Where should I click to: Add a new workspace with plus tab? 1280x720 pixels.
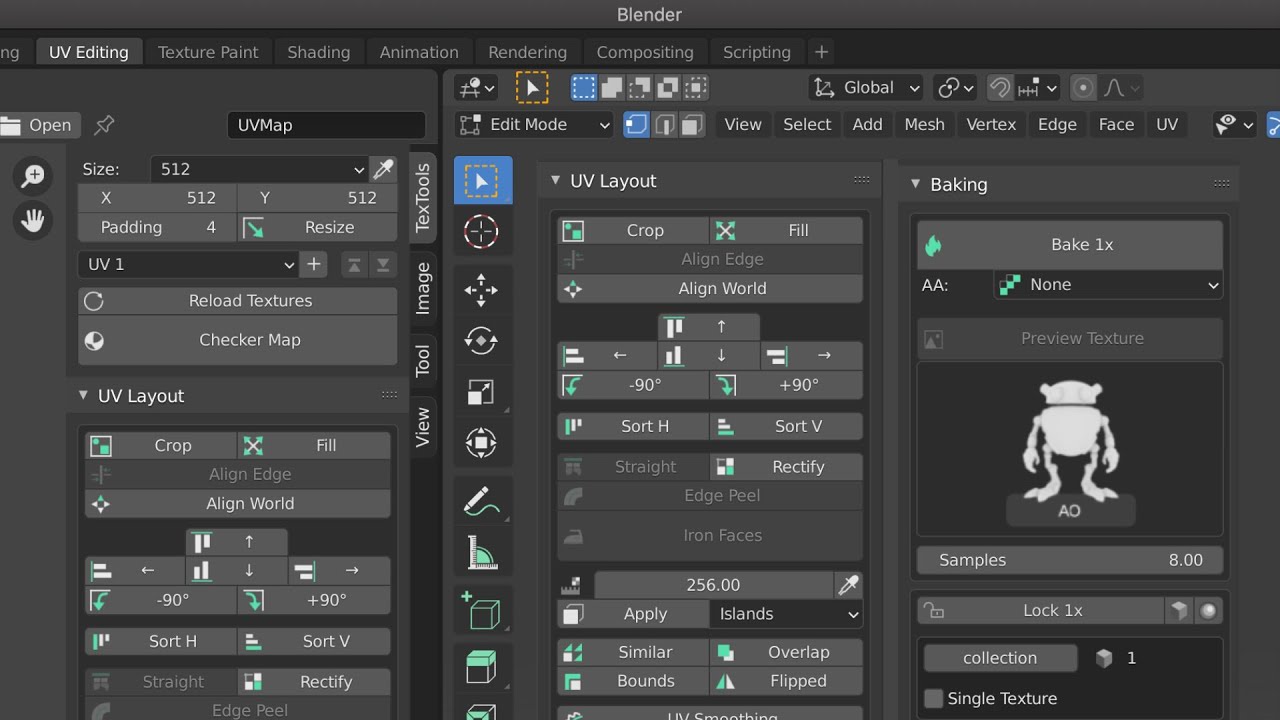pos(821,52)
